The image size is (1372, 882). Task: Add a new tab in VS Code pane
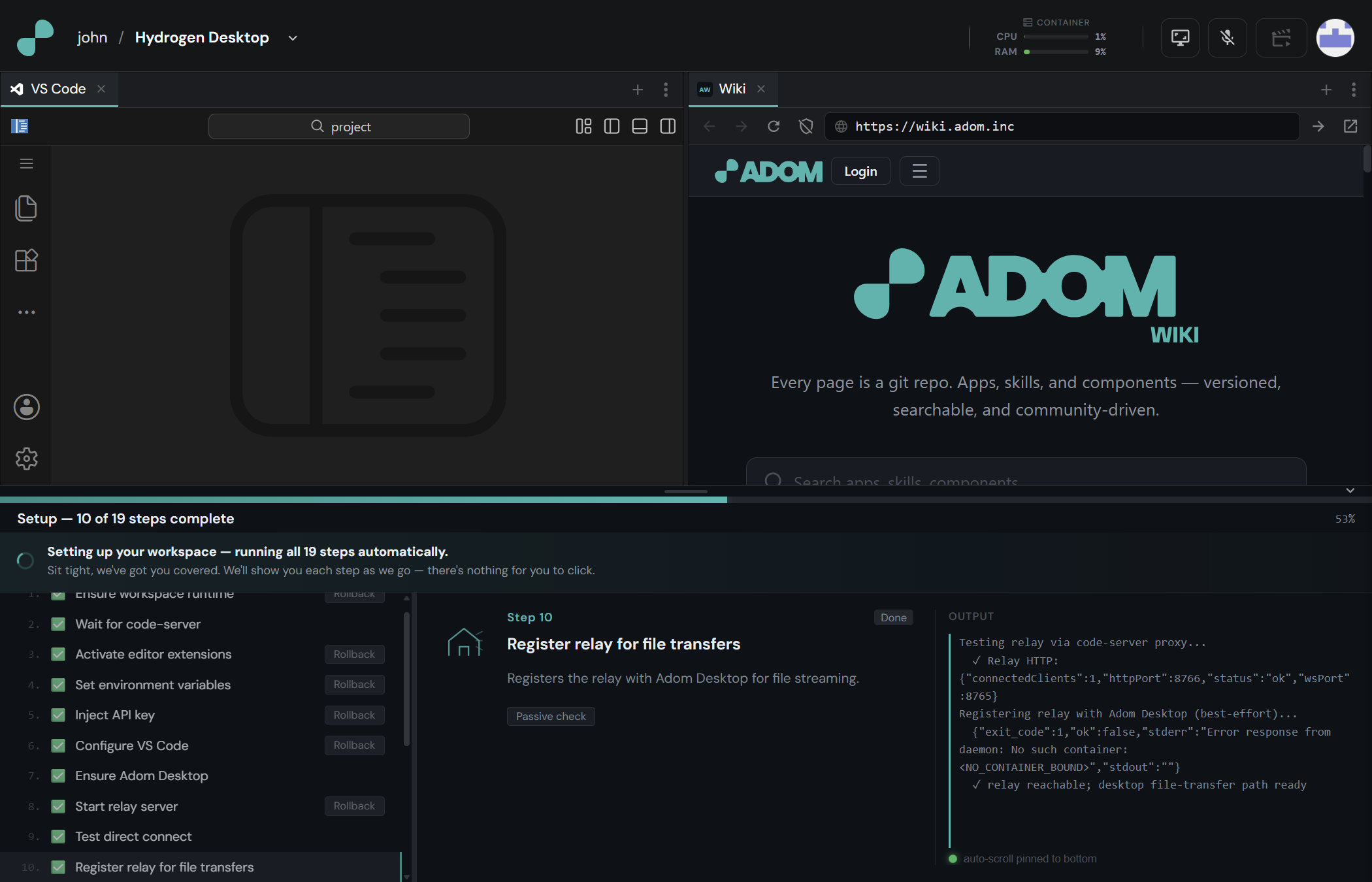click(638, 90)
